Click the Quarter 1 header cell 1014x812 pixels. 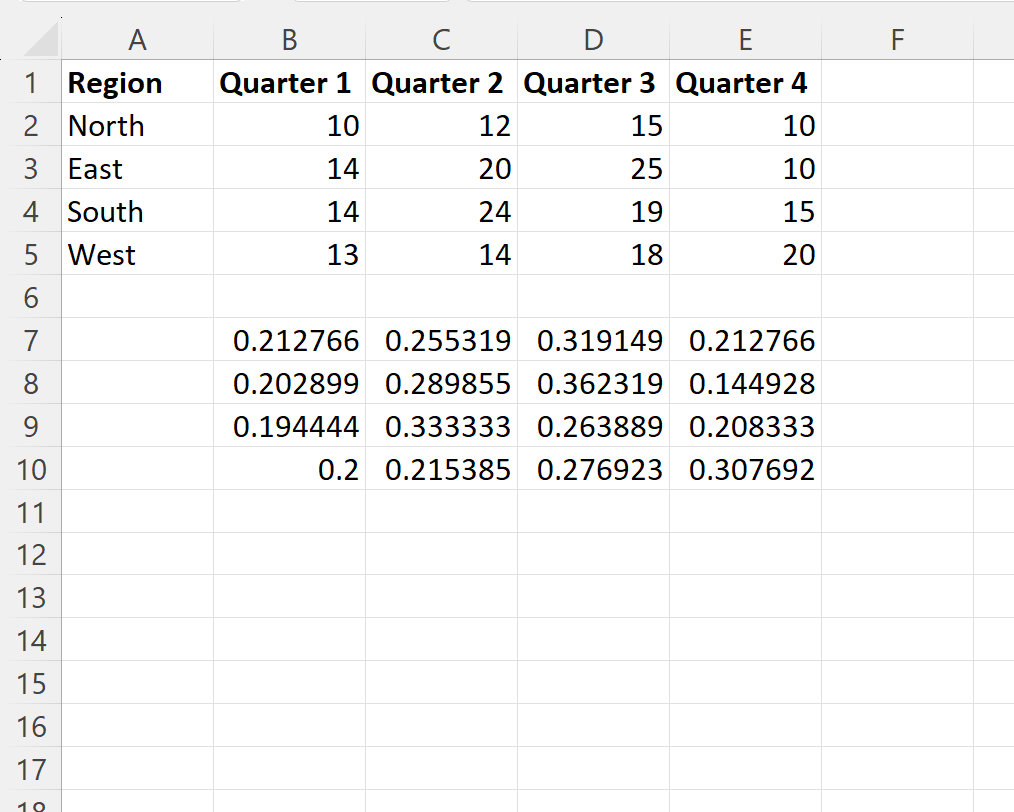[x=287, y=83]
